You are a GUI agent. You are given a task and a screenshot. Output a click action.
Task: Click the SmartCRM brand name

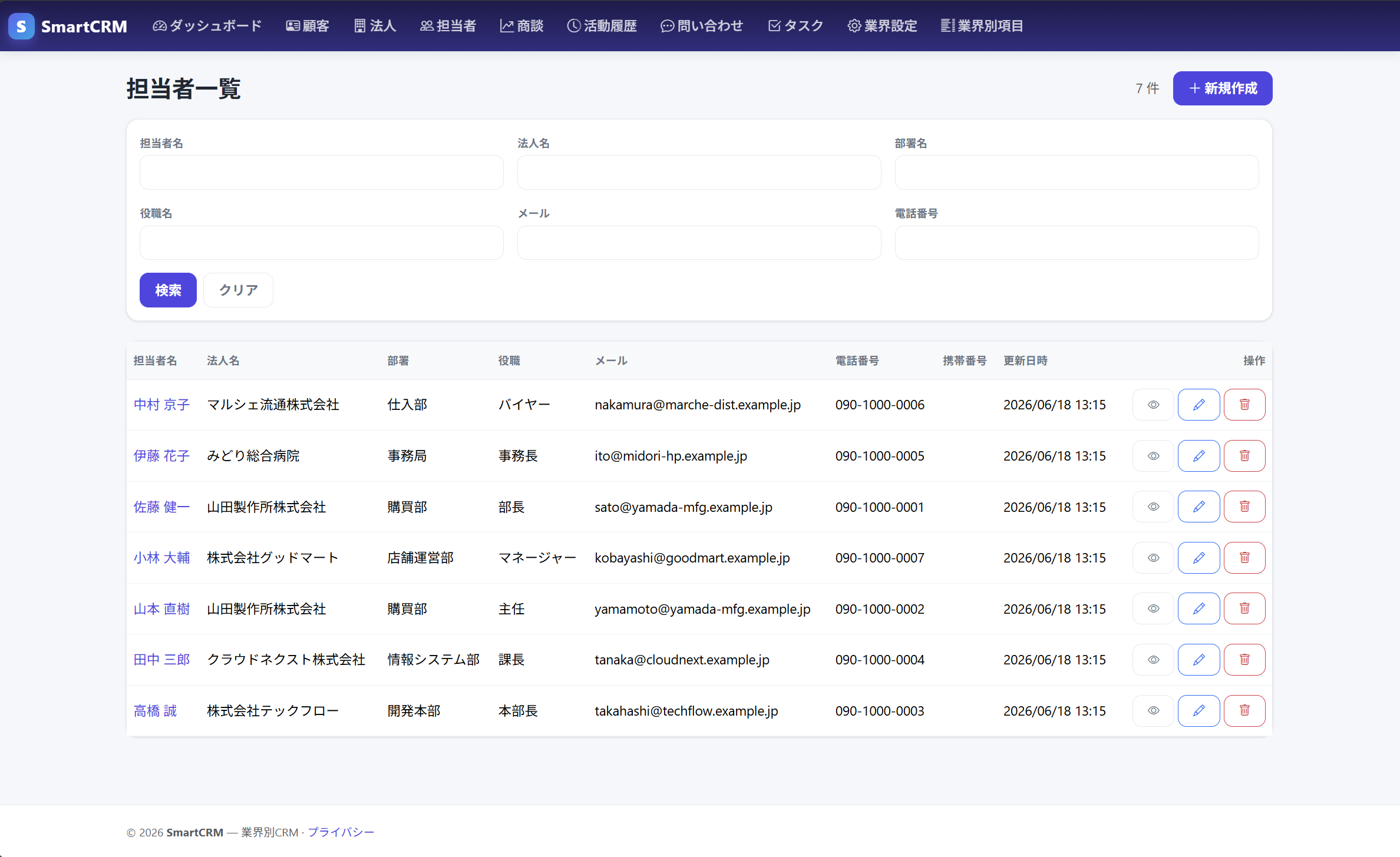84,27
